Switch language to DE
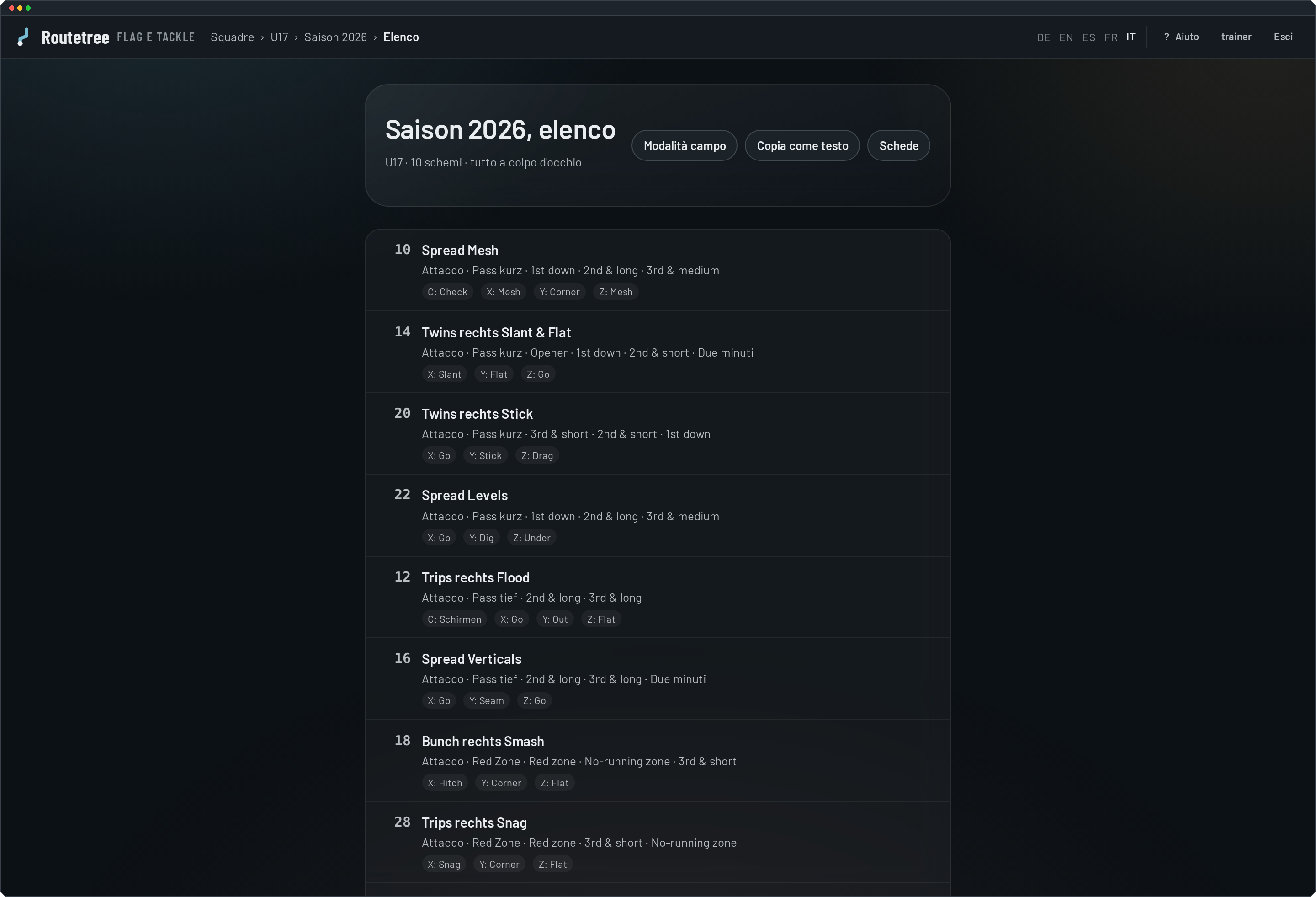Image resolution: width=1316 pixels, height=897 pixels. 1044,37
